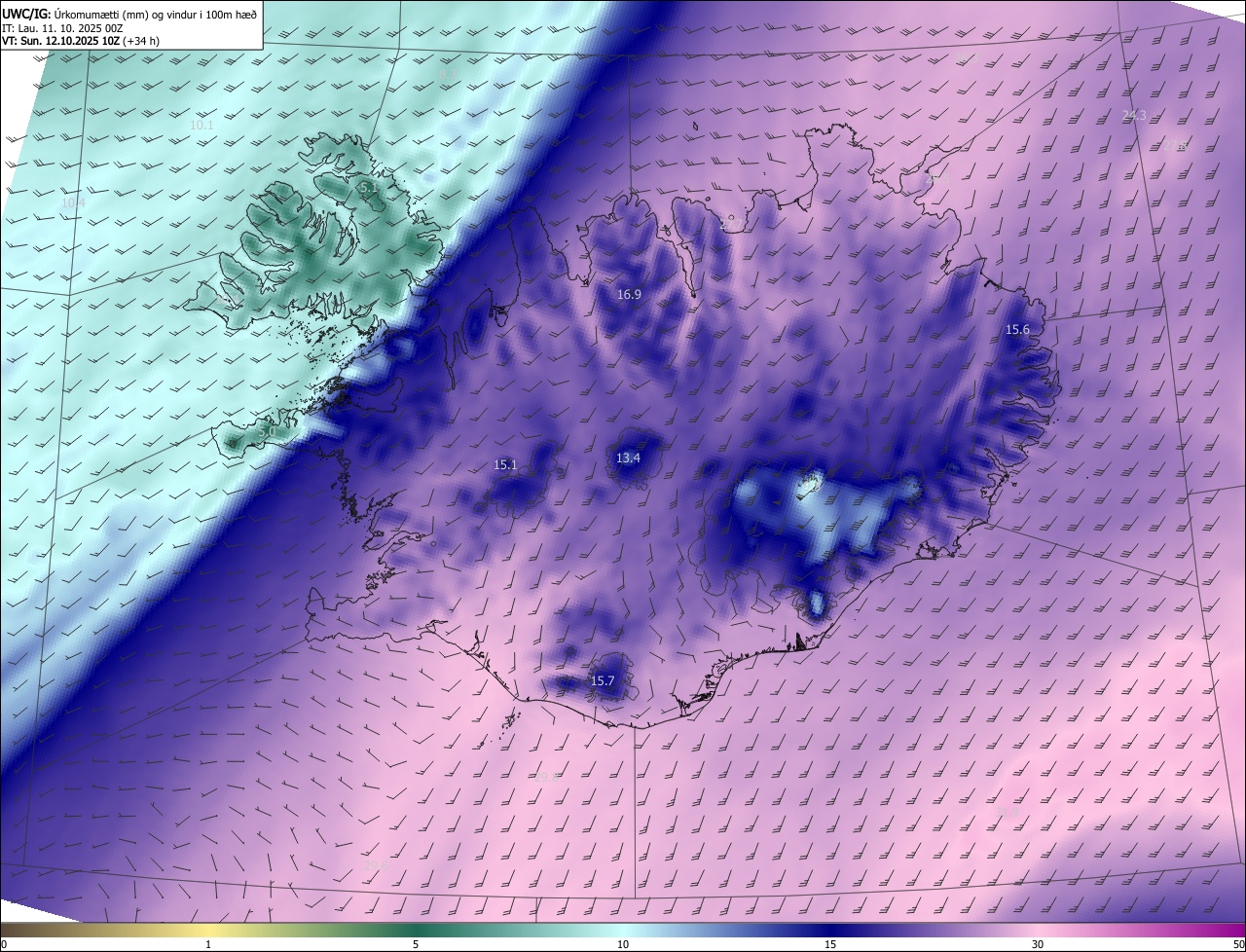Image resolution: width=1246 pixels, height=952 pixels.
Task: Click the 10.4 value at the far west
Action: pos(73,203)
